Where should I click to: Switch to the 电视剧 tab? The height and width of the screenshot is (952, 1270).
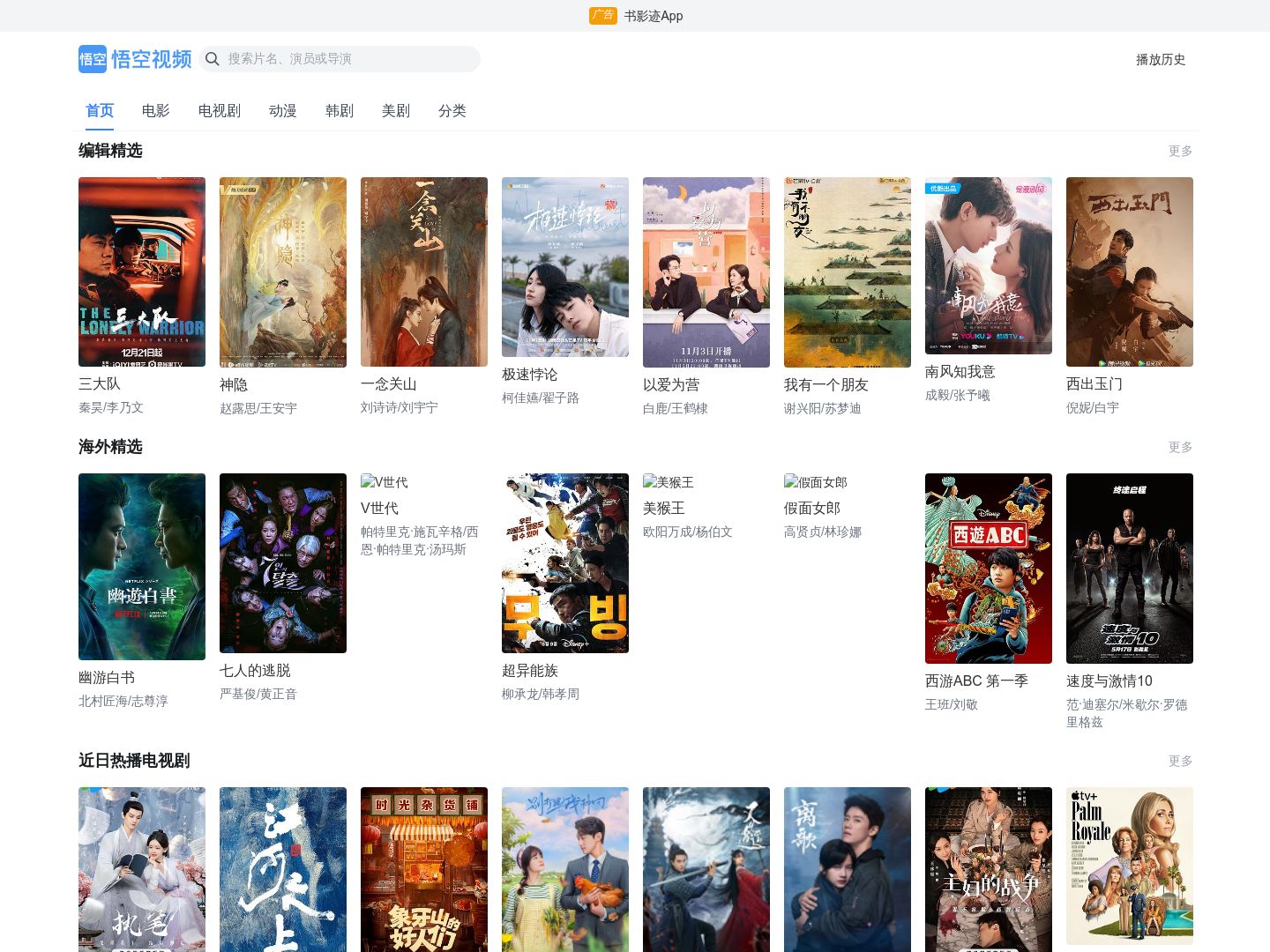point(220,110)
